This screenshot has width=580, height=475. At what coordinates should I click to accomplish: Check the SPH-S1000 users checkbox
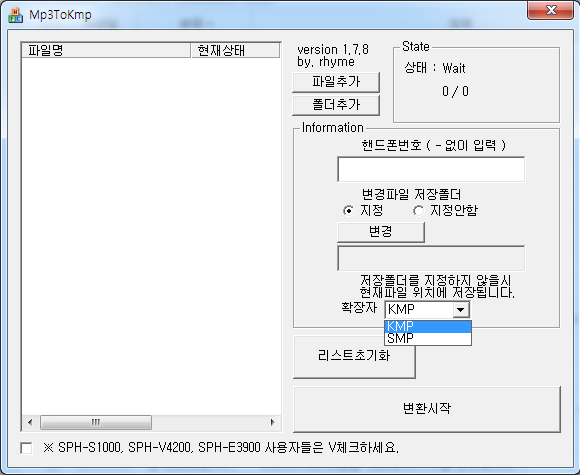pos(26,448)
